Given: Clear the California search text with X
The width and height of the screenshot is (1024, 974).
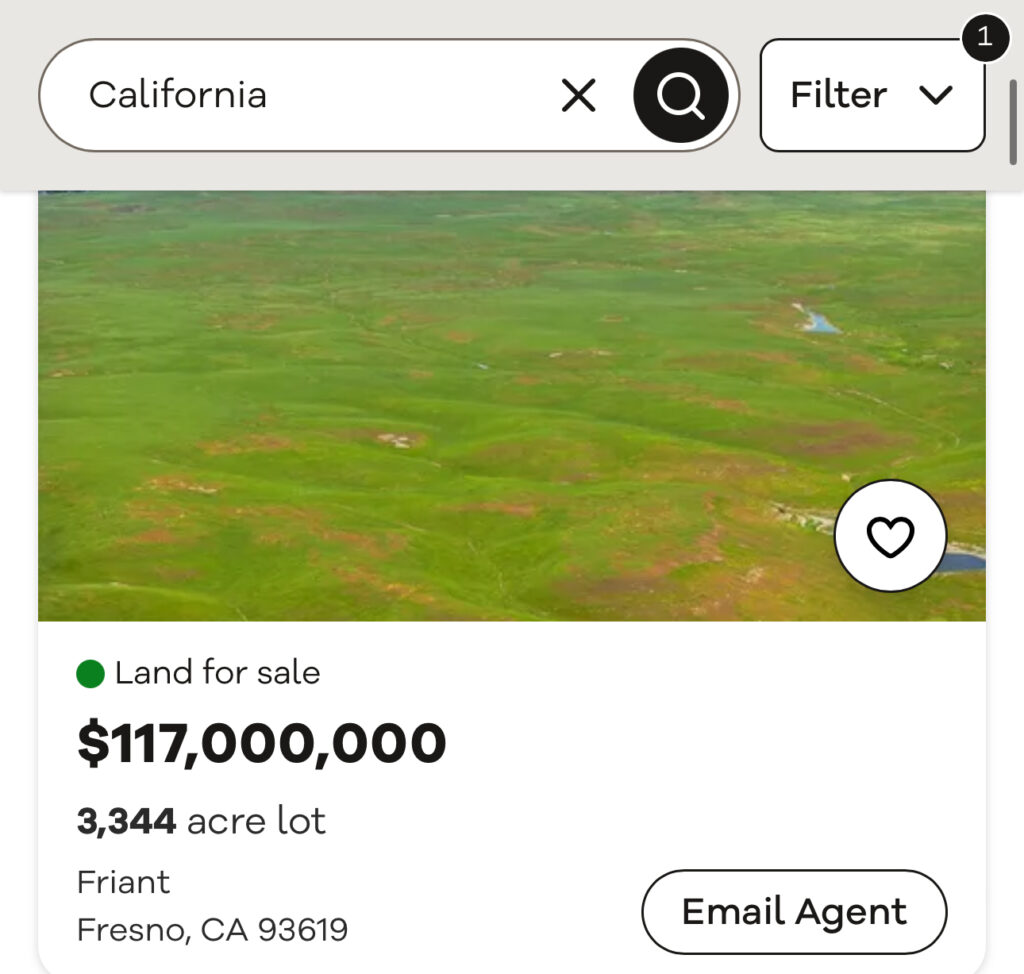Looking at the screenshot, I should click(578, 96).
